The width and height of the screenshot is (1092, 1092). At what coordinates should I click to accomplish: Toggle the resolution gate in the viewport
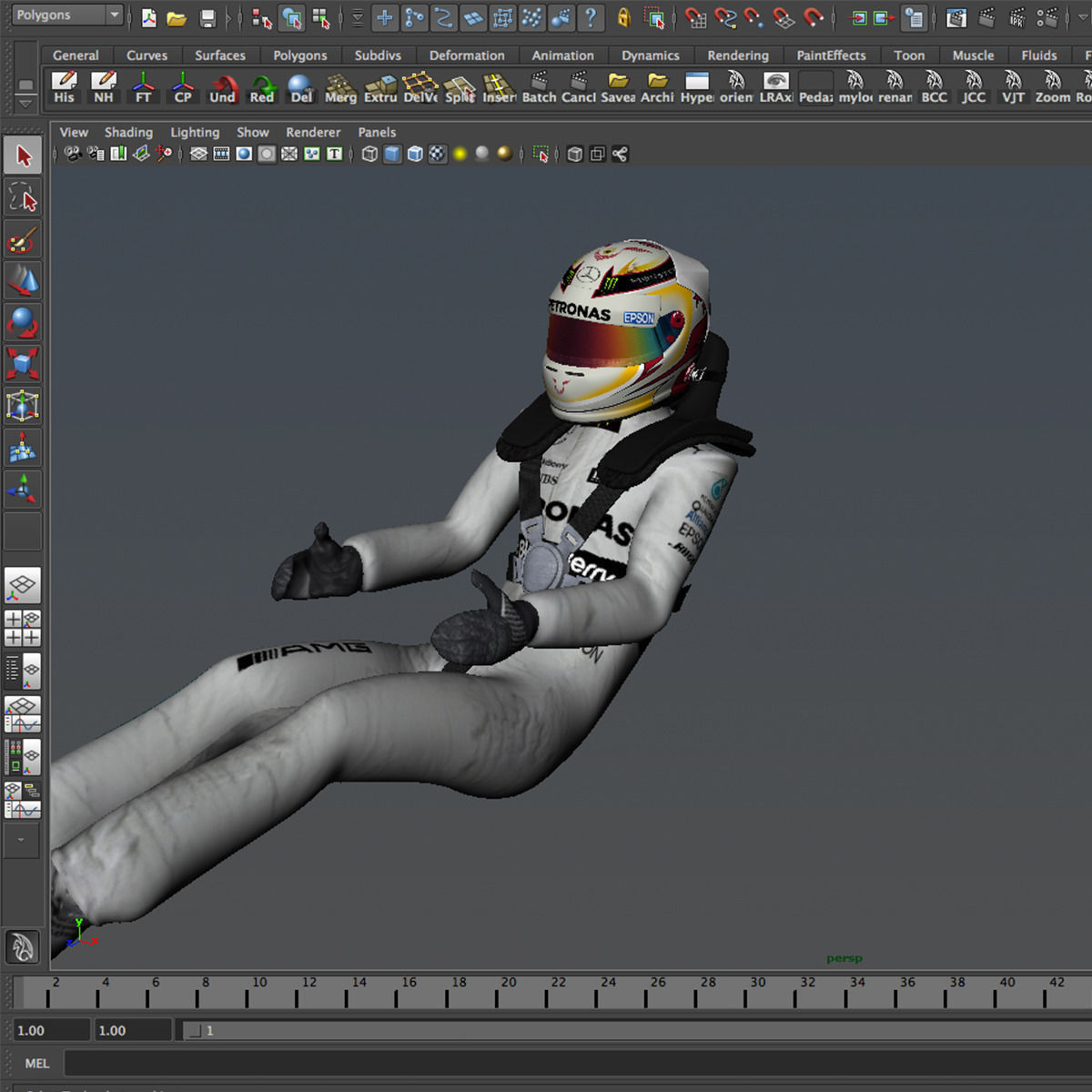tap(244, 153)
